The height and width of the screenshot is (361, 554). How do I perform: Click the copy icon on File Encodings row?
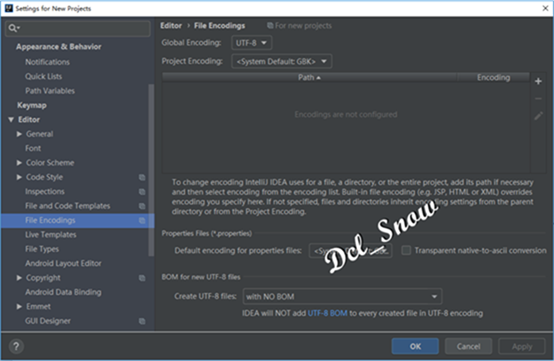[142, 220]
